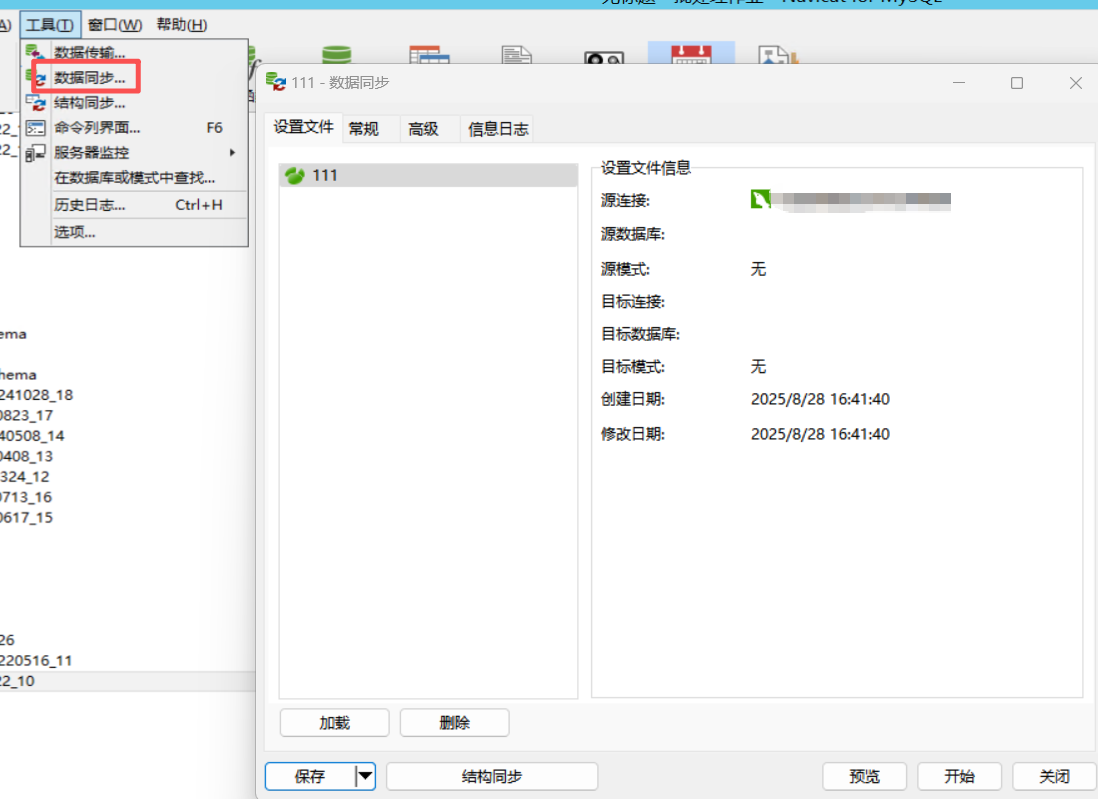Select tree item ending 40508_14
This screenshot has width=1098, height=799.
click(32, 436)
